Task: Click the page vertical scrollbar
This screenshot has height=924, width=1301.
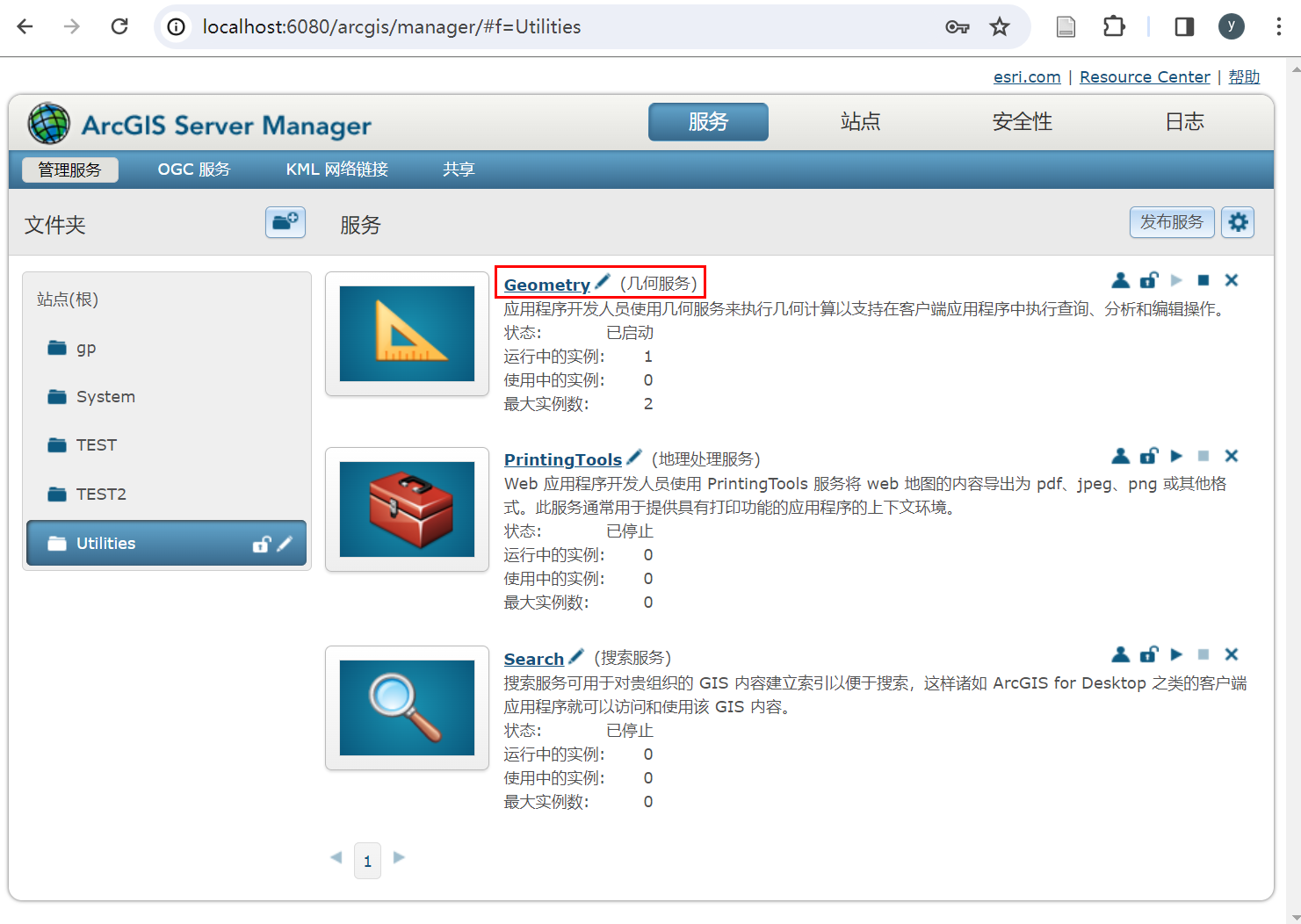Action: coord(1294,490)
